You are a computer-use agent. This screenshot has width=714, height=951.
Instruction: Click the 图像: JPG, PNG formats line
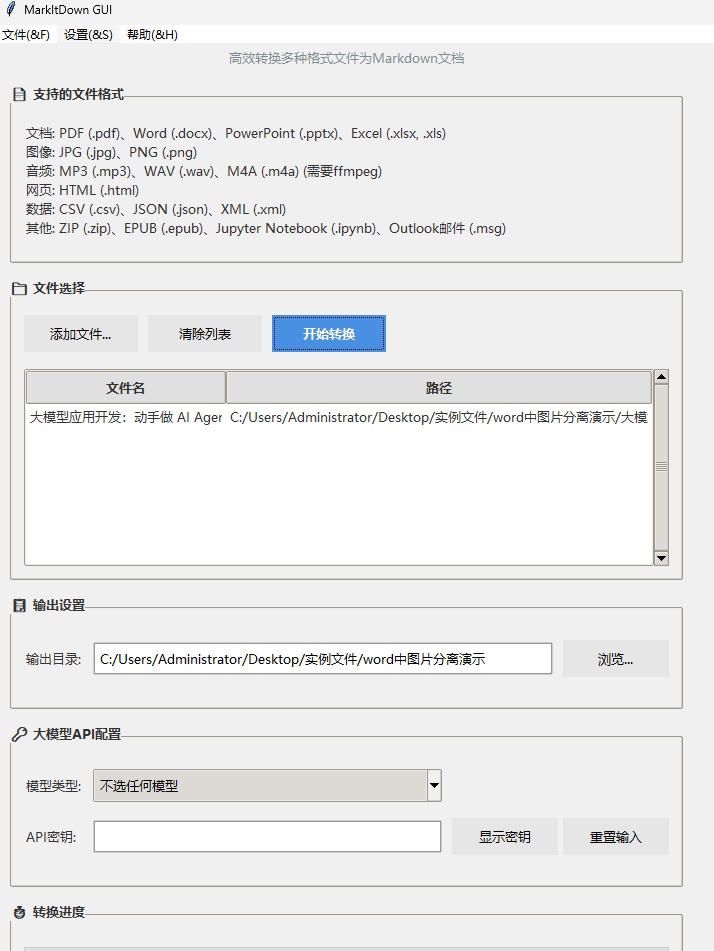pos(112,152)
